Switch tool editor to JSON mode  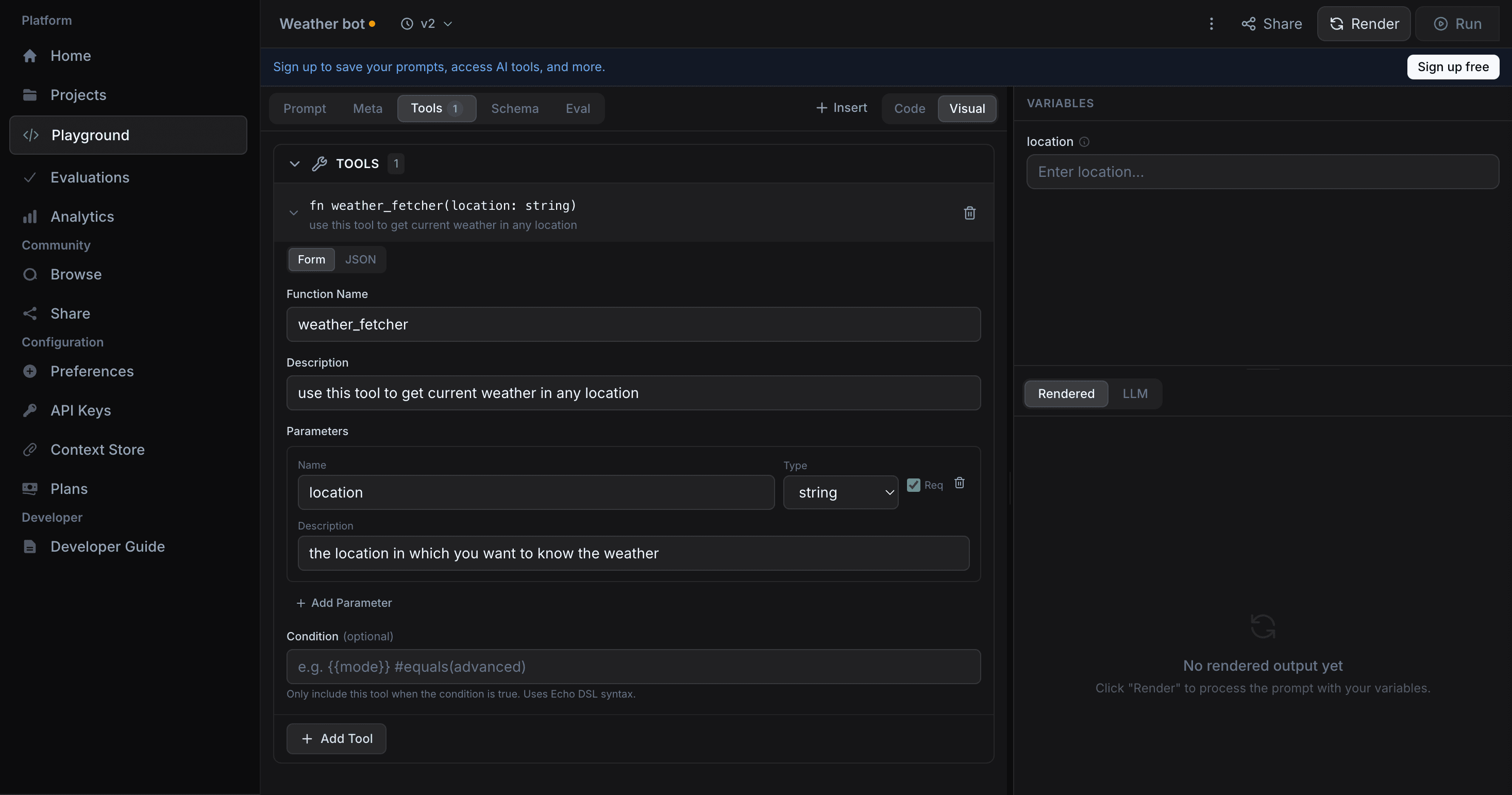pyautogui.click(x=360, y=259)
